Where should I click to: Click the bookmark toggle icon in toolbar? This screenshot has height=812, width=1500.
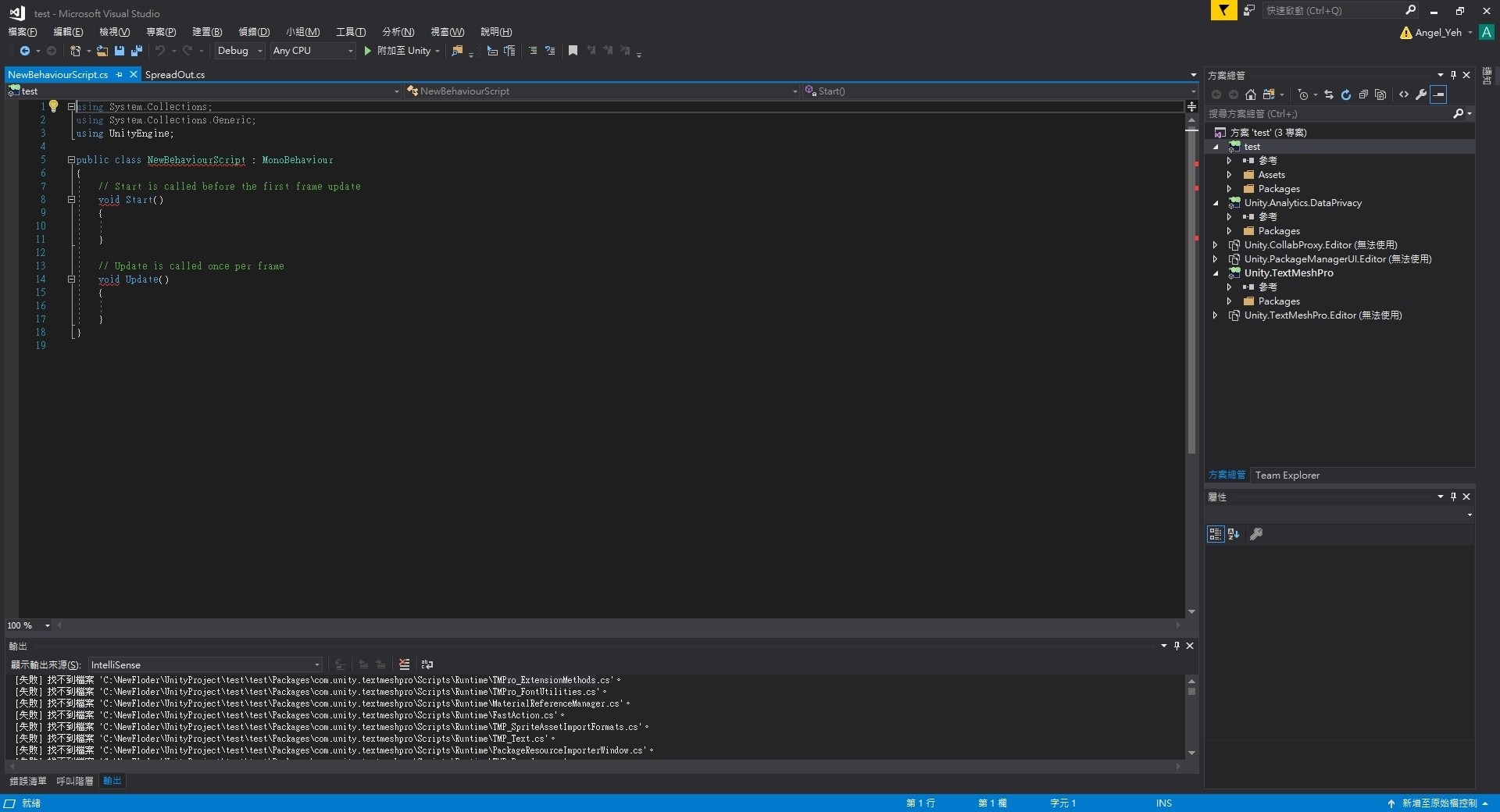click(x=573, y=51)
